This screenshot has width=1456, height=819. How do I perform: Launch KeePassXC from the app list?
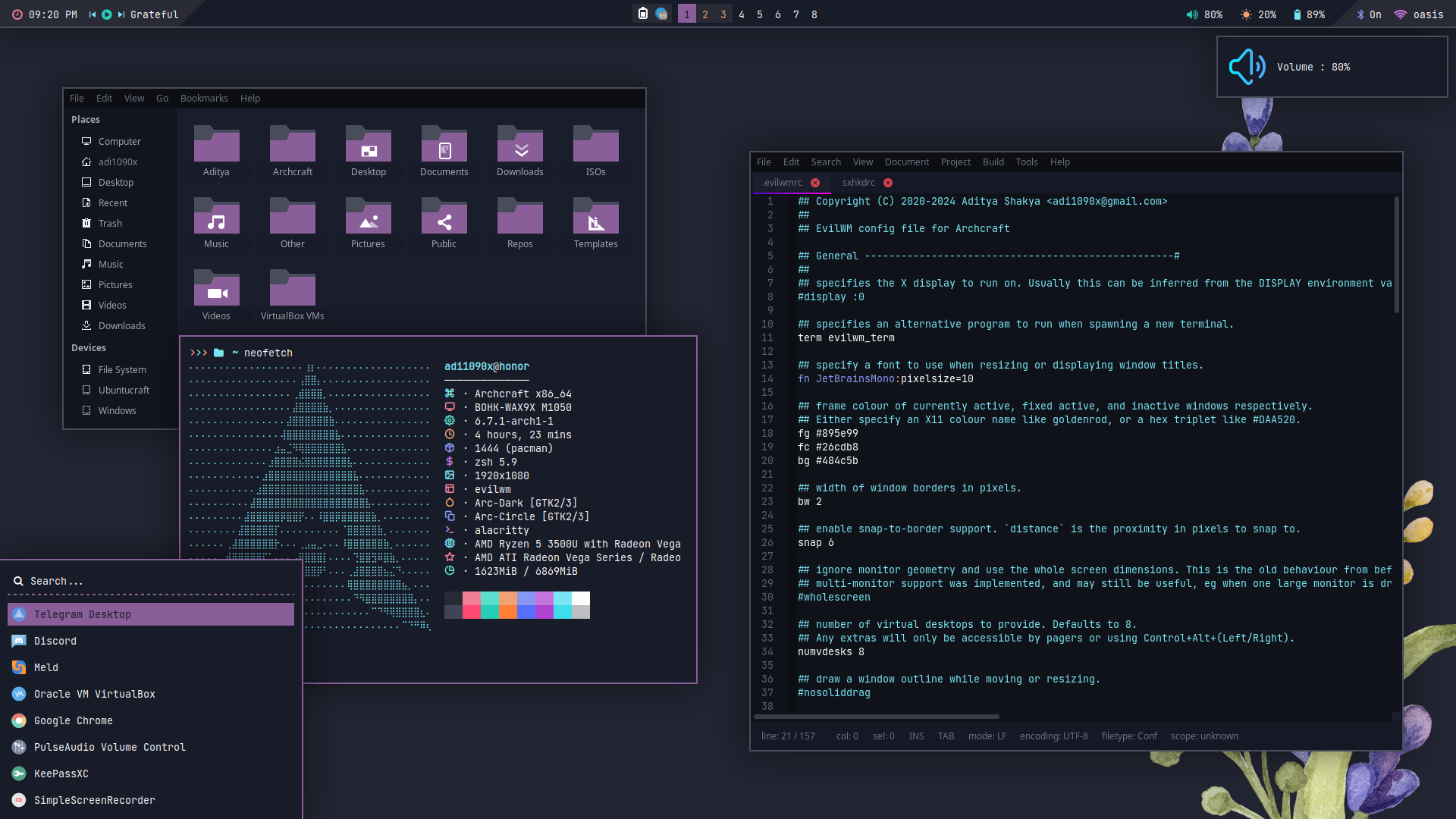click(61, 773)
